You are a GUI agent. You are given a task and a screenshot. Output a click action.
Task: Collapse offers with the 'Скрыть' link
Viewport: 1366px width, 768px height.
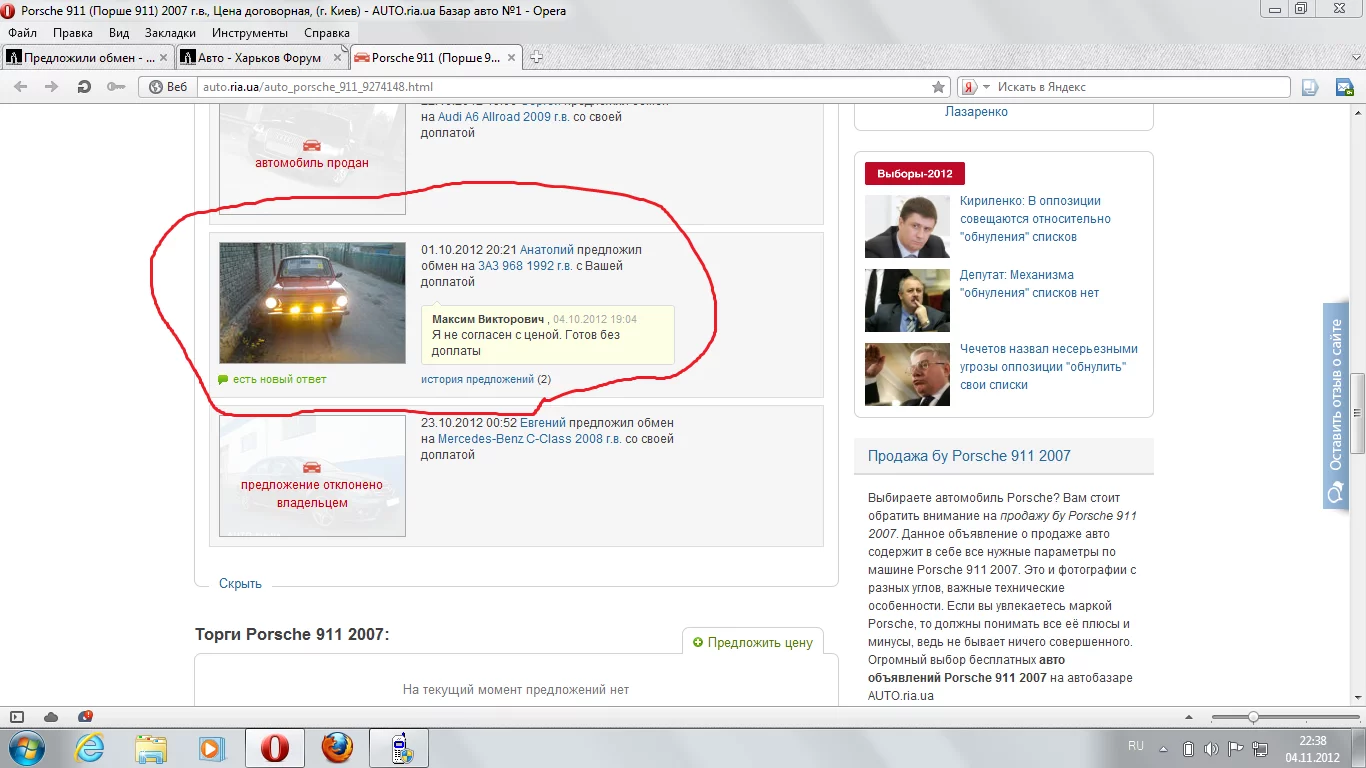240,584
